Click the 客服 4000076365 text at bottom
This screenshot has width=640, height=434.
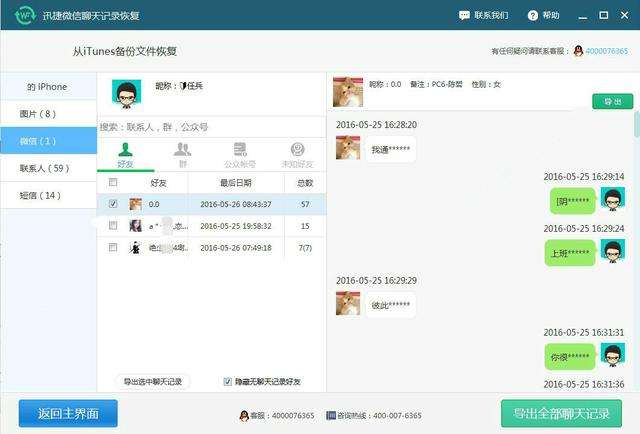(x=282, y=416)
